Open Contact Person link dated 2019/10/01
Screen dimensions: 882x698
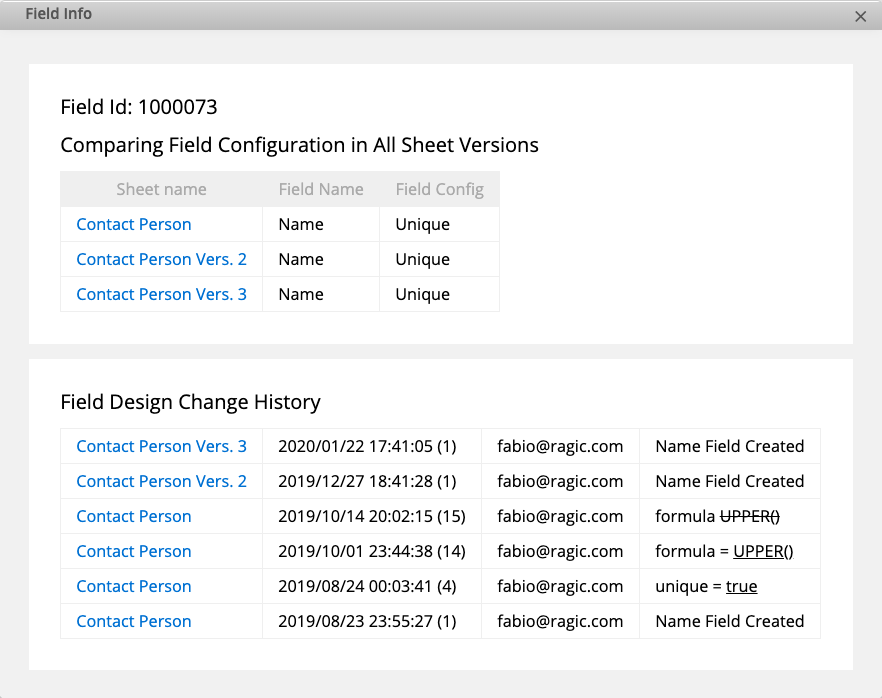pyautogui.click(x=134, y=551)
